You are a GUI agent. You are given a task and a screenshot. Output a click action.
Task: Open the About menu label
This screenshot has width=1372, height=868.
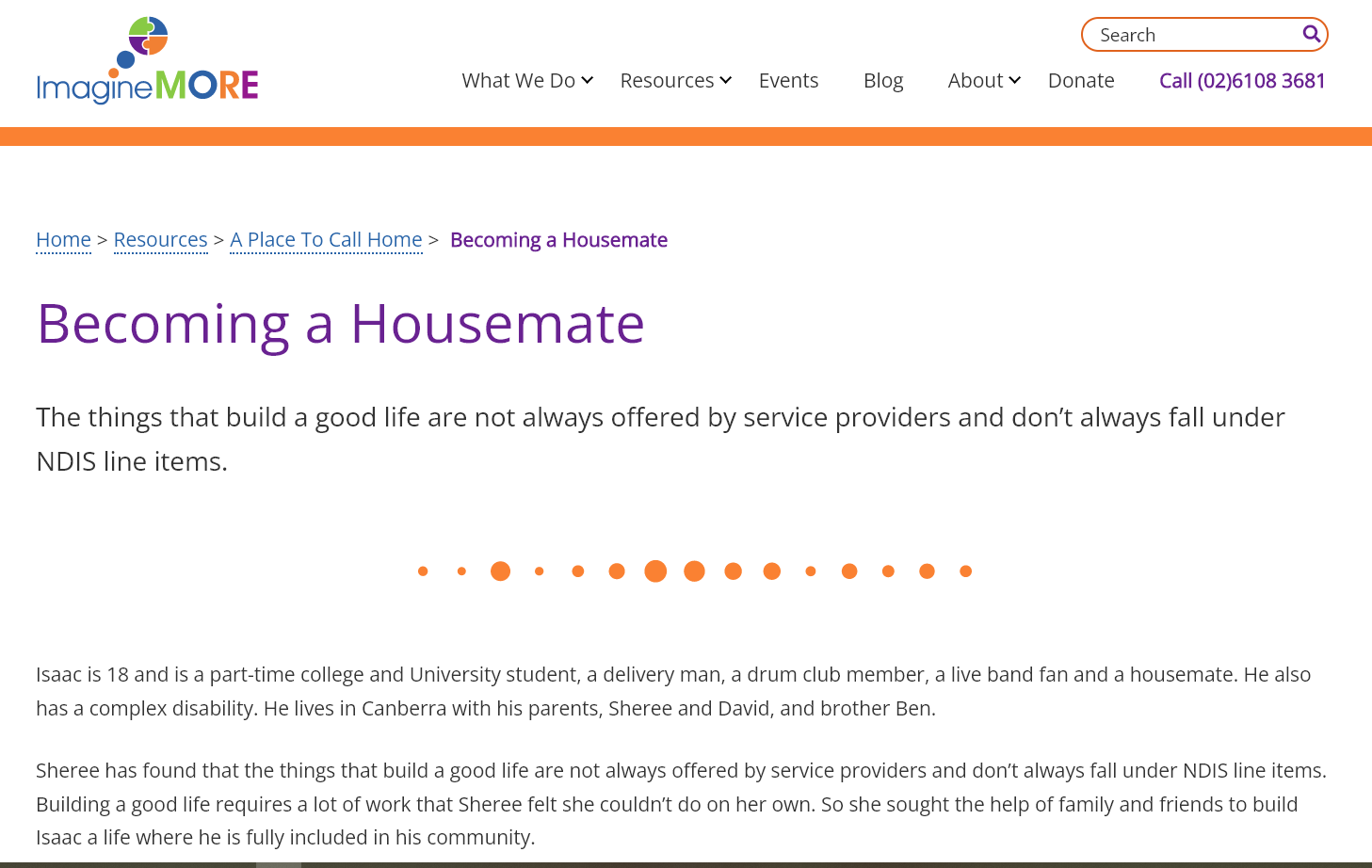click(976, 81)
